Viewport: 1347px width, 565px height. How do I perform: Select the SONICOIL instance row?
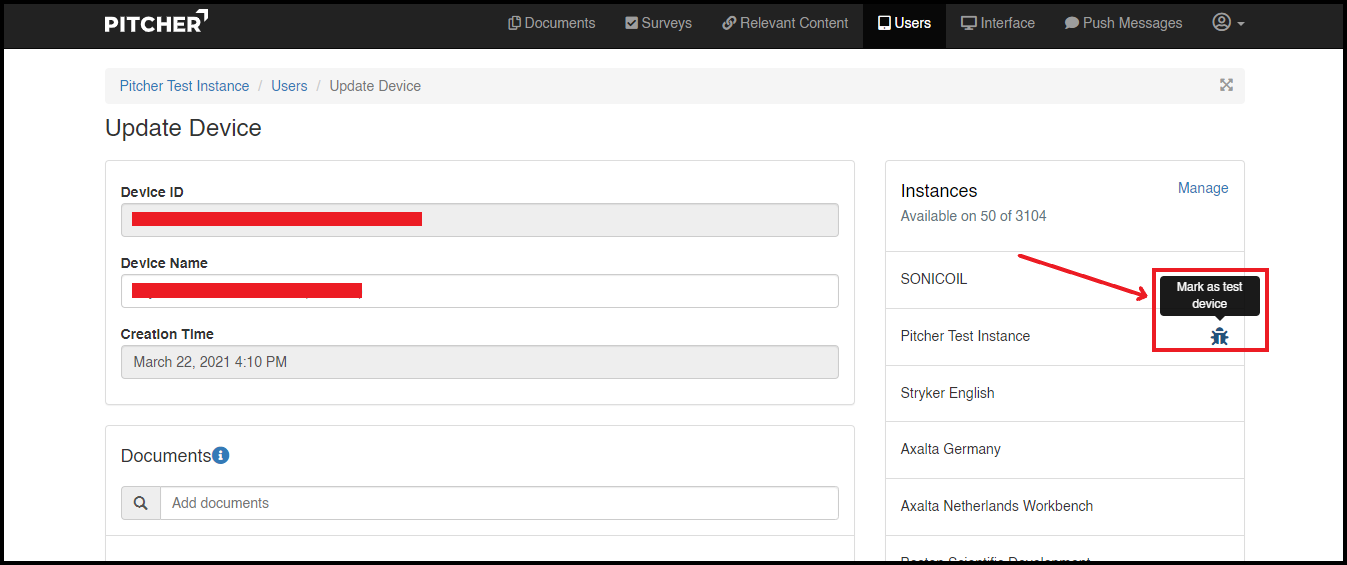pyautogui.click(x=934, y=279)
